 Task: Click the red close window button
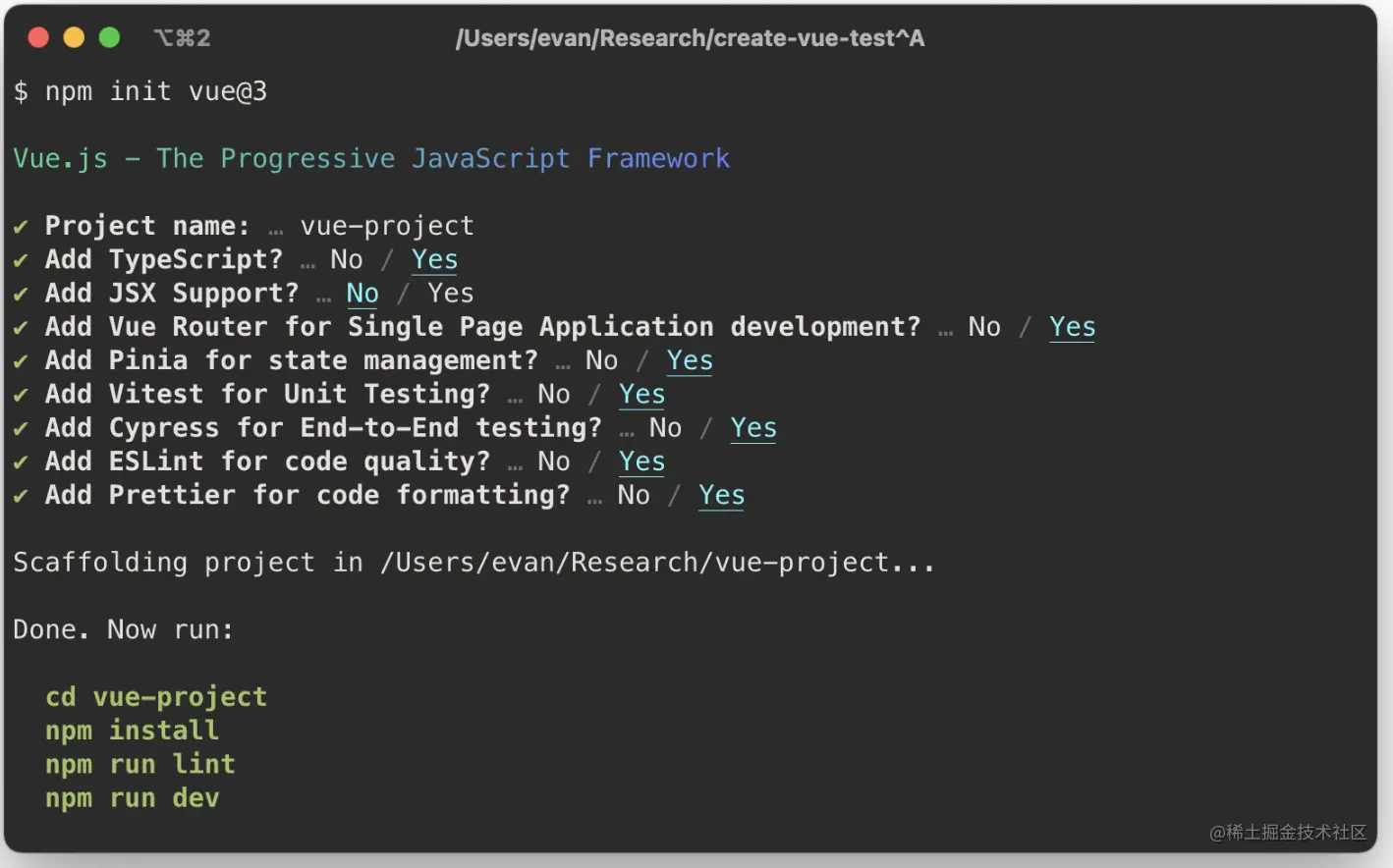pos(38,37)
